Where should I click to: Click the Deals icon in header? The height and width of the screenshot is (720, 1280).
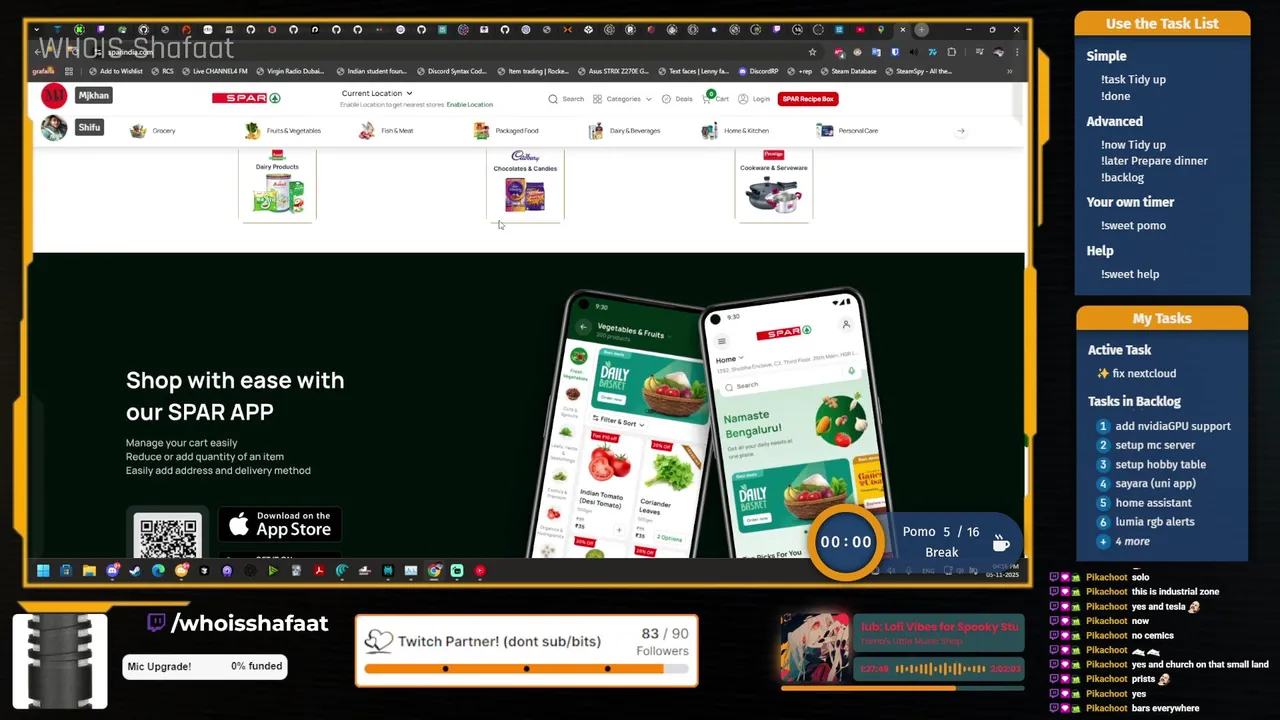(666, 99)
